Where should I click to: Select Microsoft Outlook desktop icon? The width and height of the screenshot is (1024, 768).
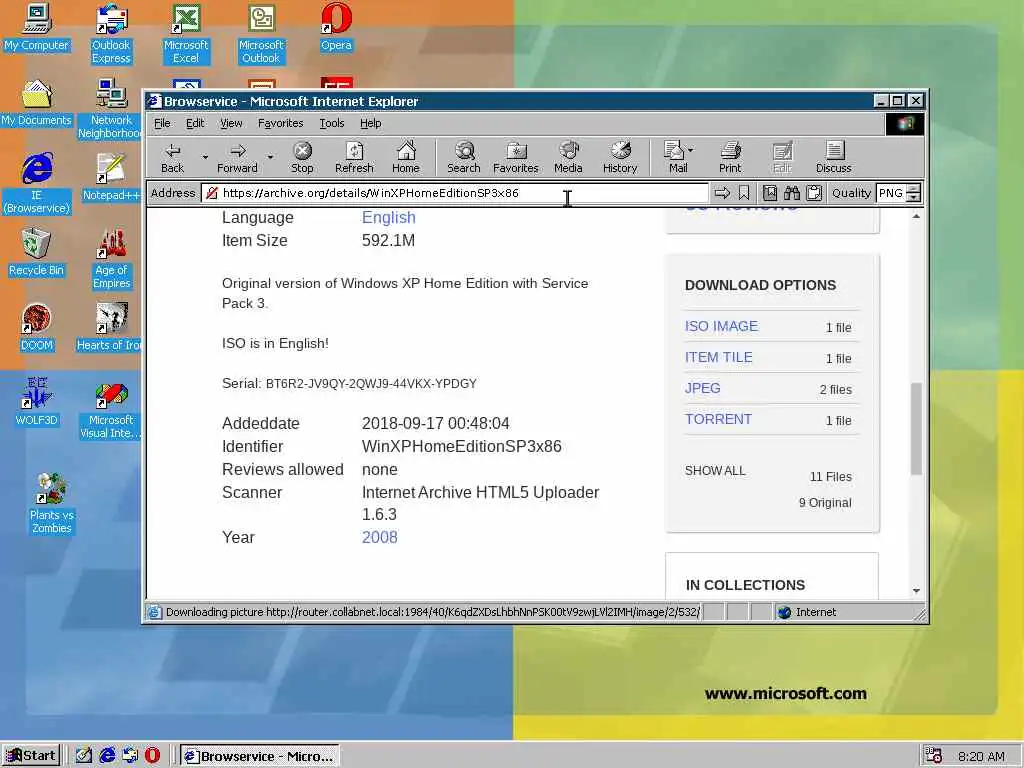(x=261, y=34)
